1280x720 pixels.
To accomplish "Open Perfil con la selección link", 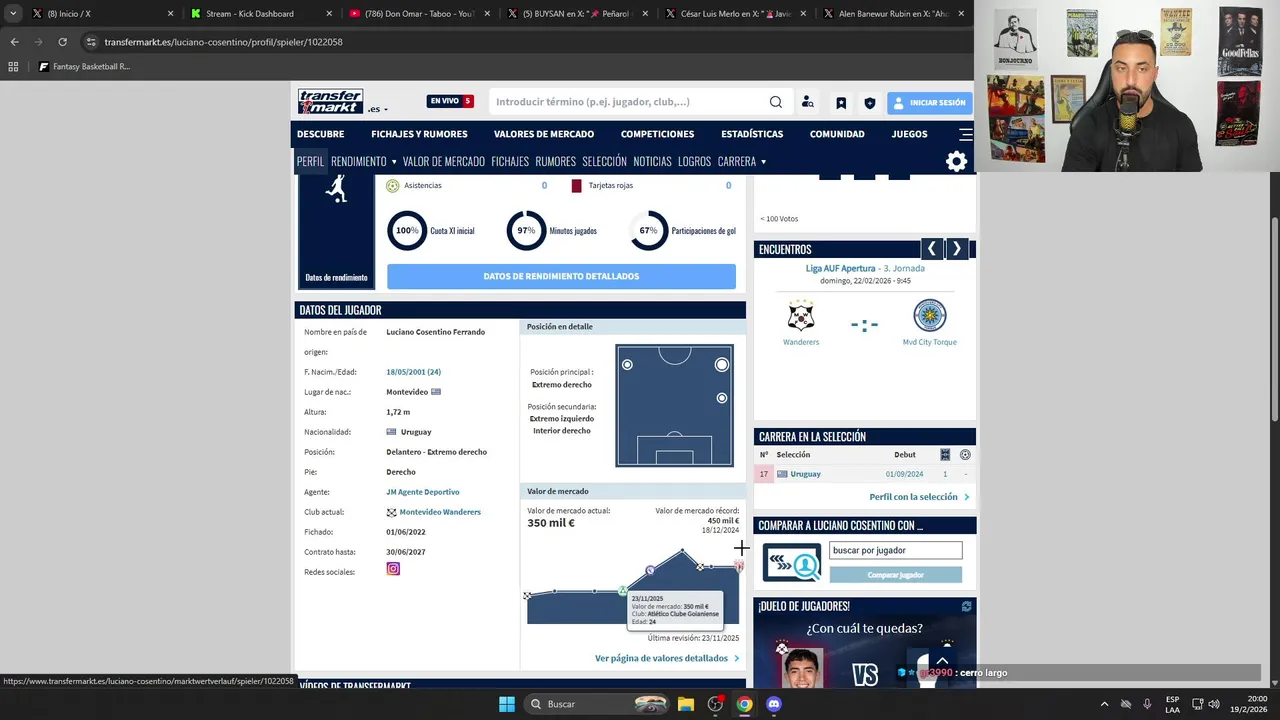I will (x=919, y=496).
